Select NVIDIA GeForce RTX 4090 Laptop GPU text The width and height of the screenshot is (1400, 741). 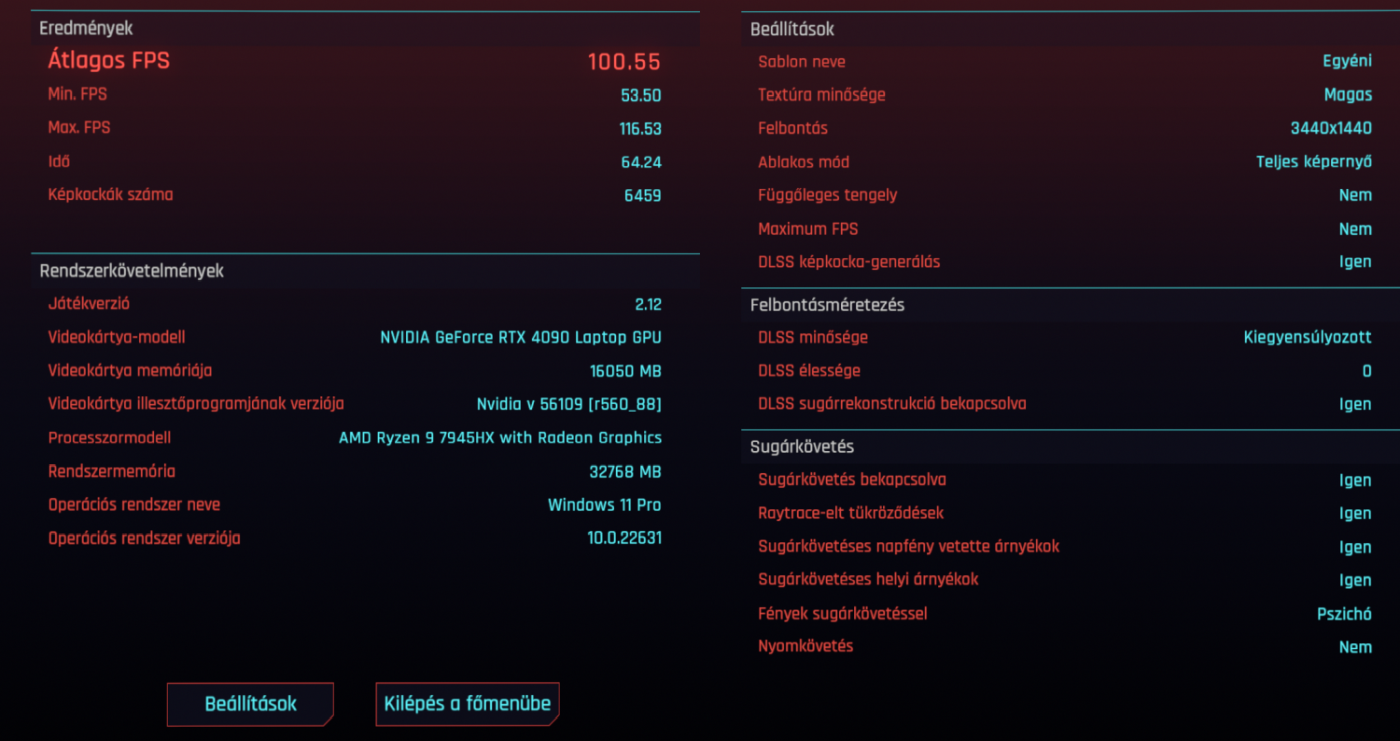(x=521, y=338)
